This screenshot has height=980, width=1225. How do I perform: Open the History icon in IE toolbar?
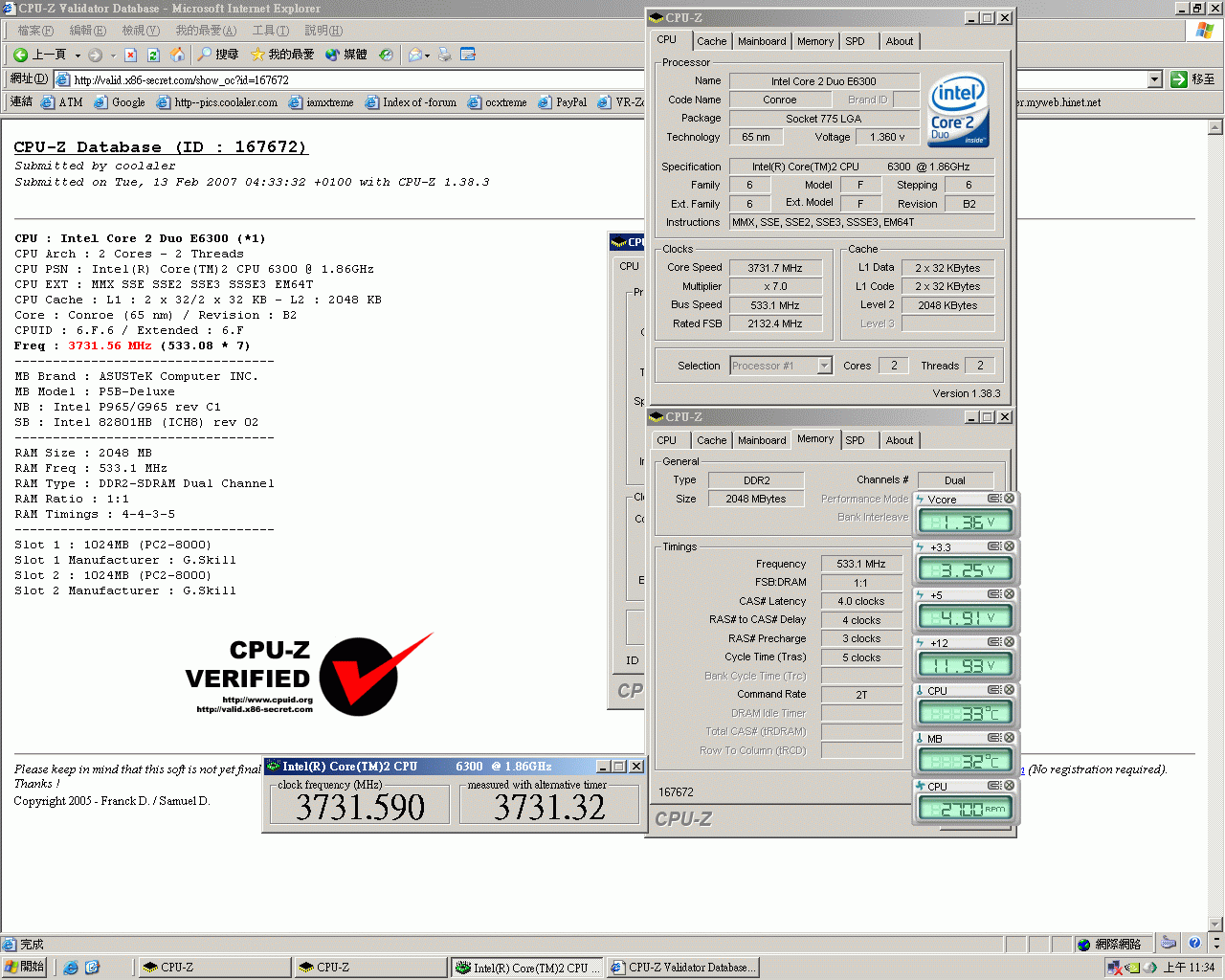[386, 55]
